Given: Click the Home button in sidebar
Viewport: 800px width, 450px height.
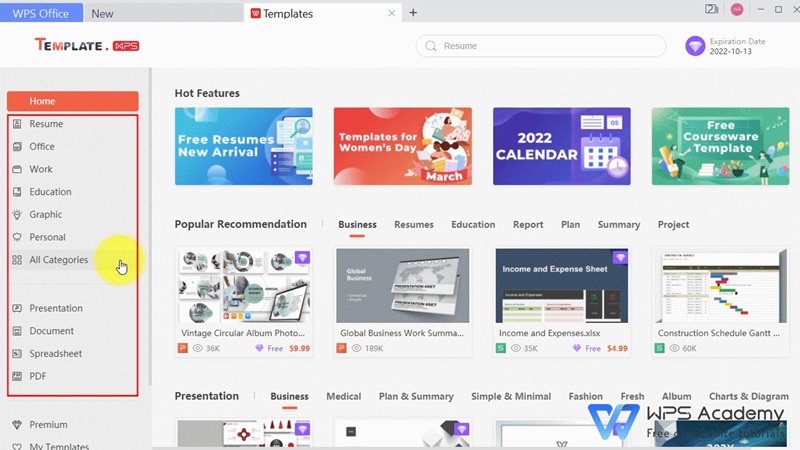Looking at the screenshot, I should tap(72, 101).
